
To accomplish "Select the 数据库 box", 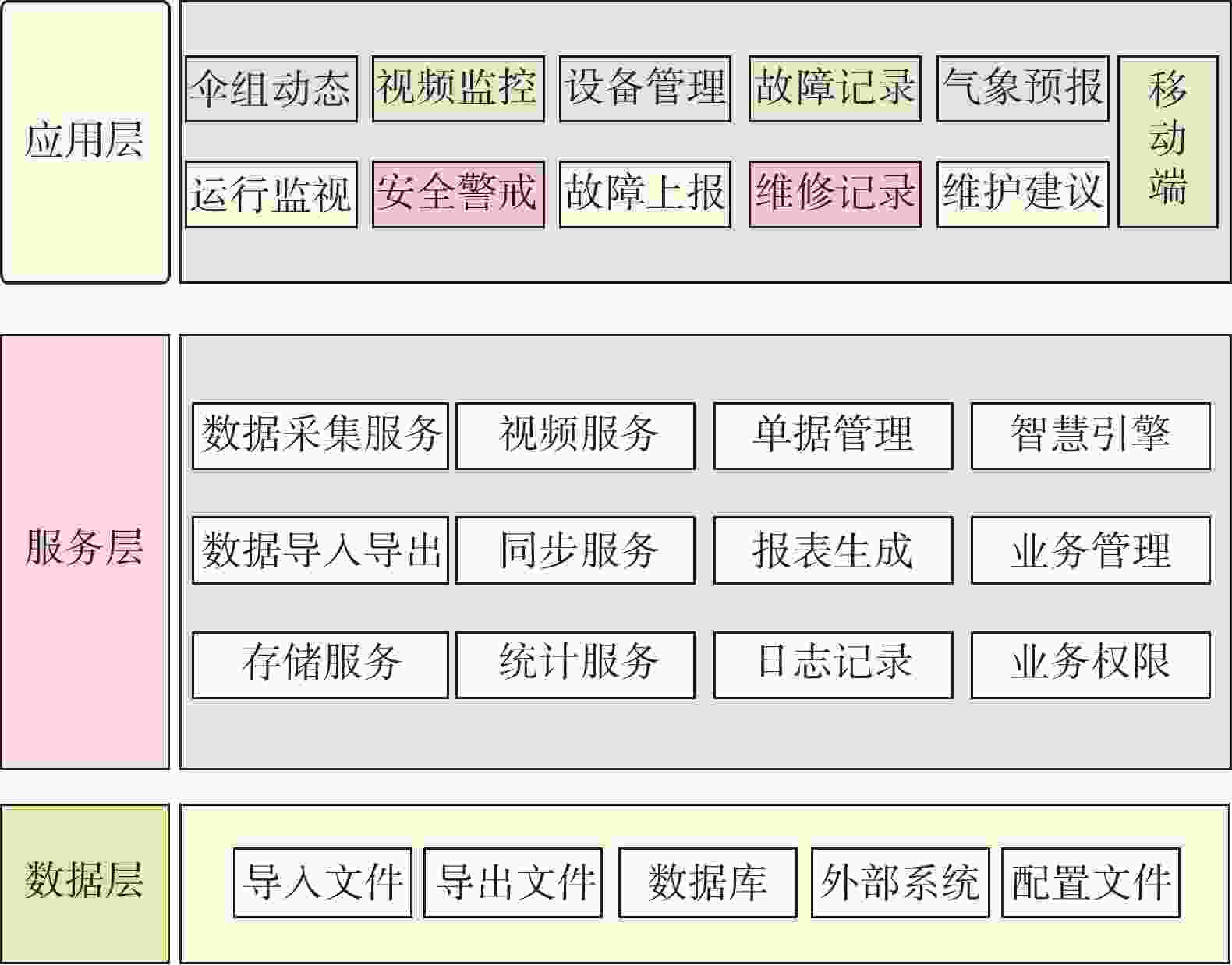I will (x=708, y=882).
